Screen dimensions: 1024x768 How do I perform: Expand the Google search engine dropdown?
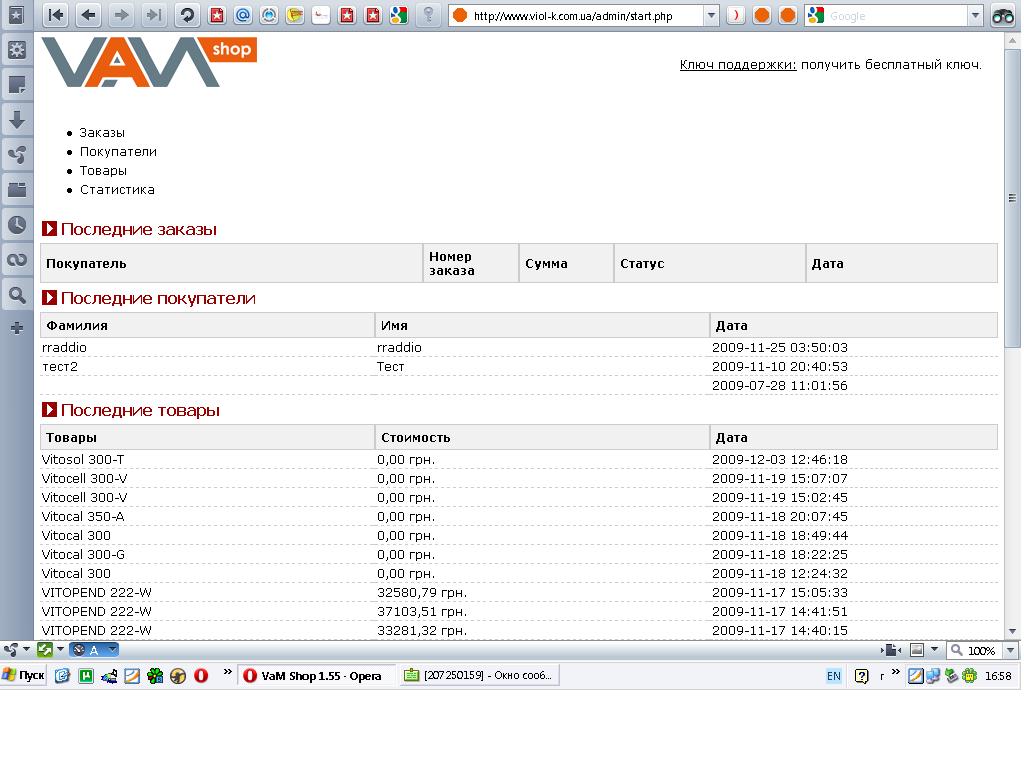click(x=975, y=16)
